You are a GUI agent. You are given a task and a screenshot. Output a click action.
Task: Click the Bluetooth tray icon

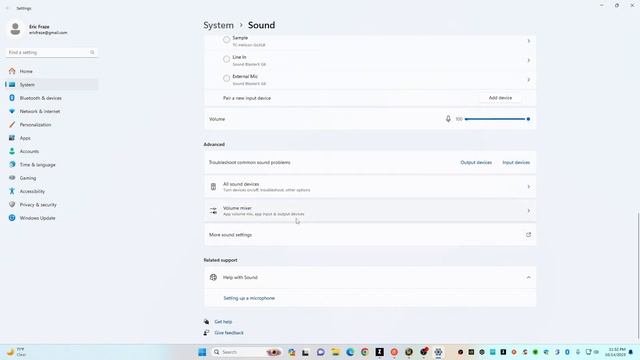pos(567,352)
